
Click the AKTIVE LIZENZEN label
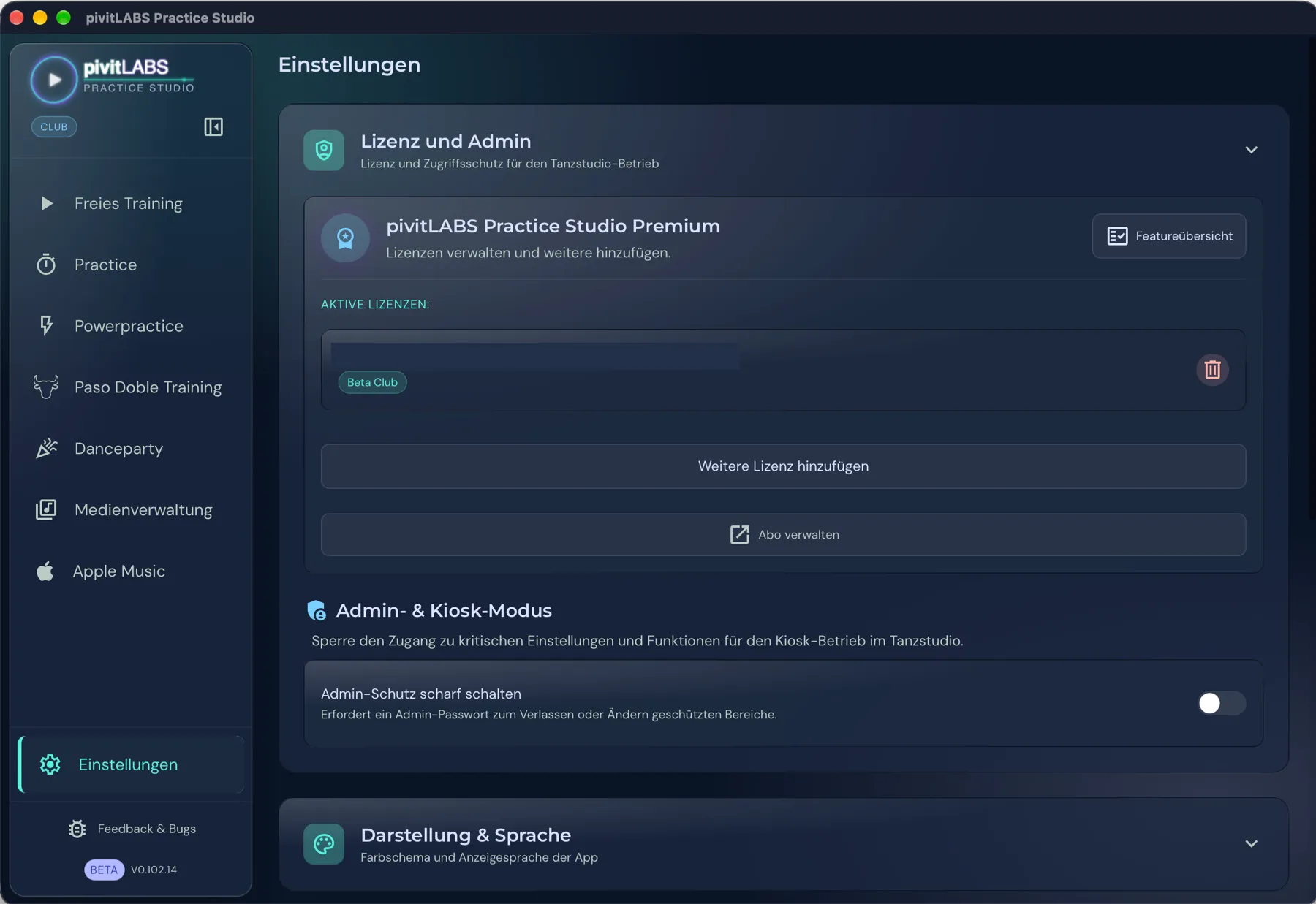(375, 305)
